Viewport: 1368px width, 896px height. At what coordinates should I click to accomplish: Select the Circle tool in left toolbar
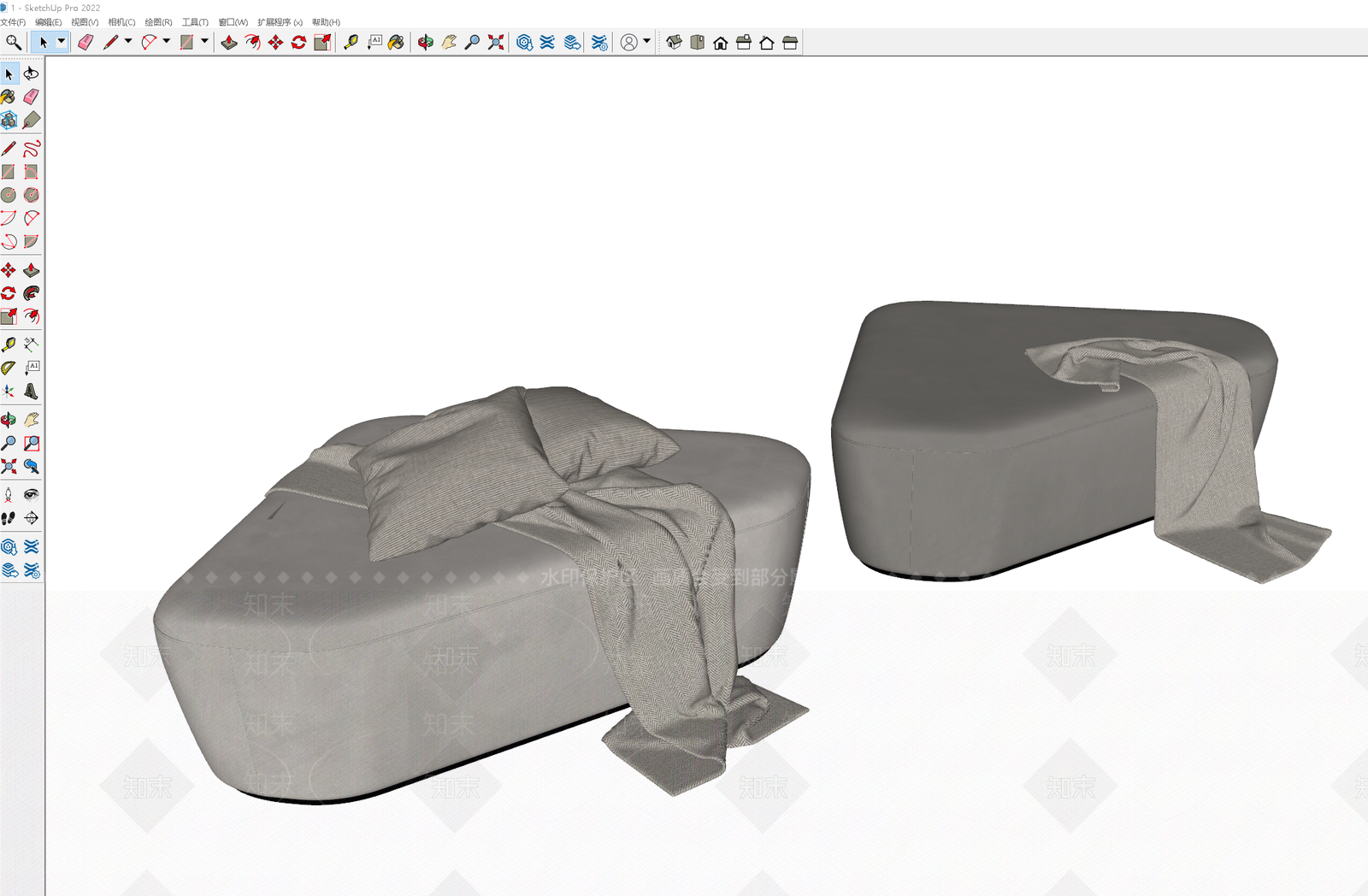(x=9, y=195)
